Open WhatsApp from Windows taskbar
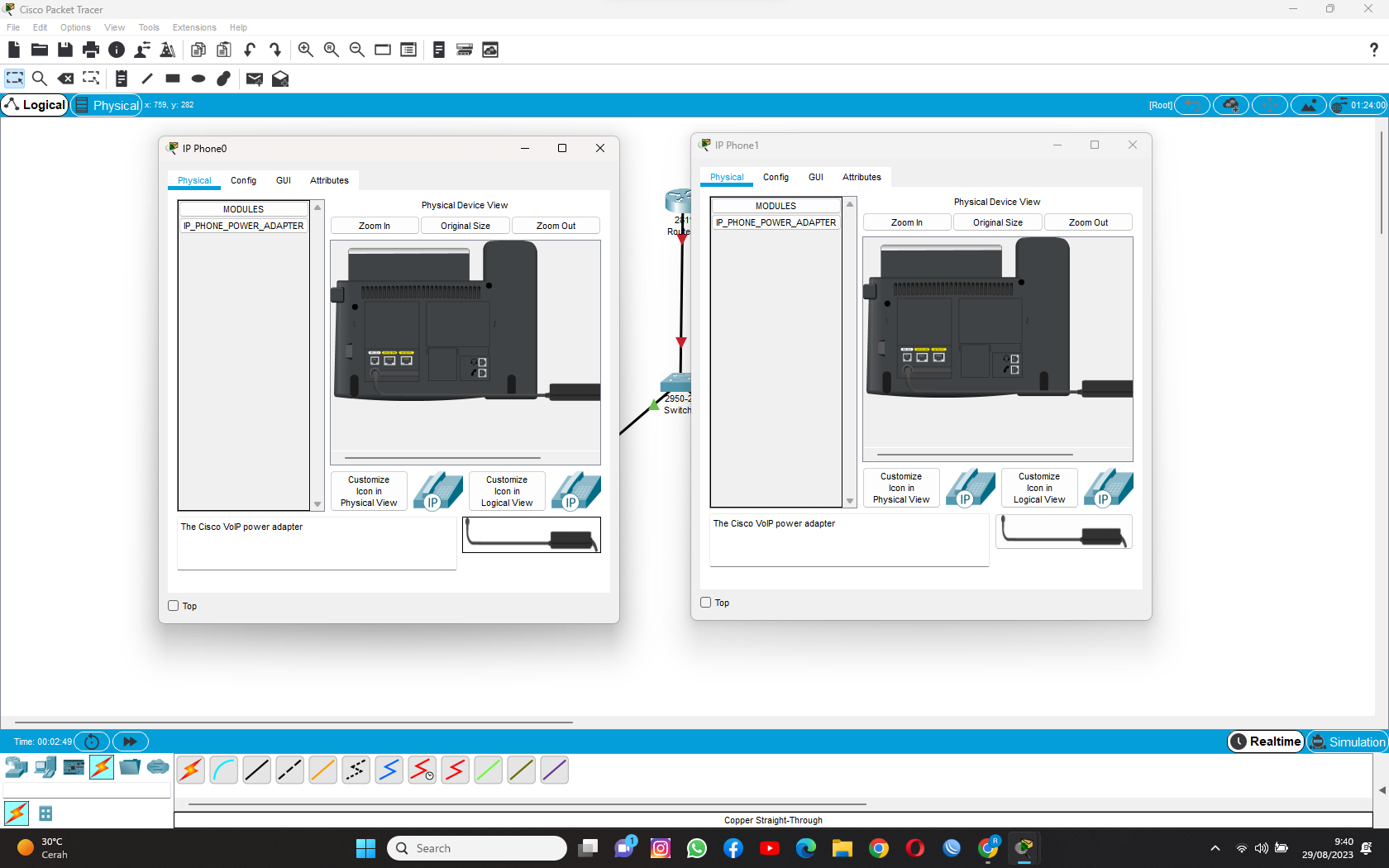 pyautogui.click(x=697, y=848)
